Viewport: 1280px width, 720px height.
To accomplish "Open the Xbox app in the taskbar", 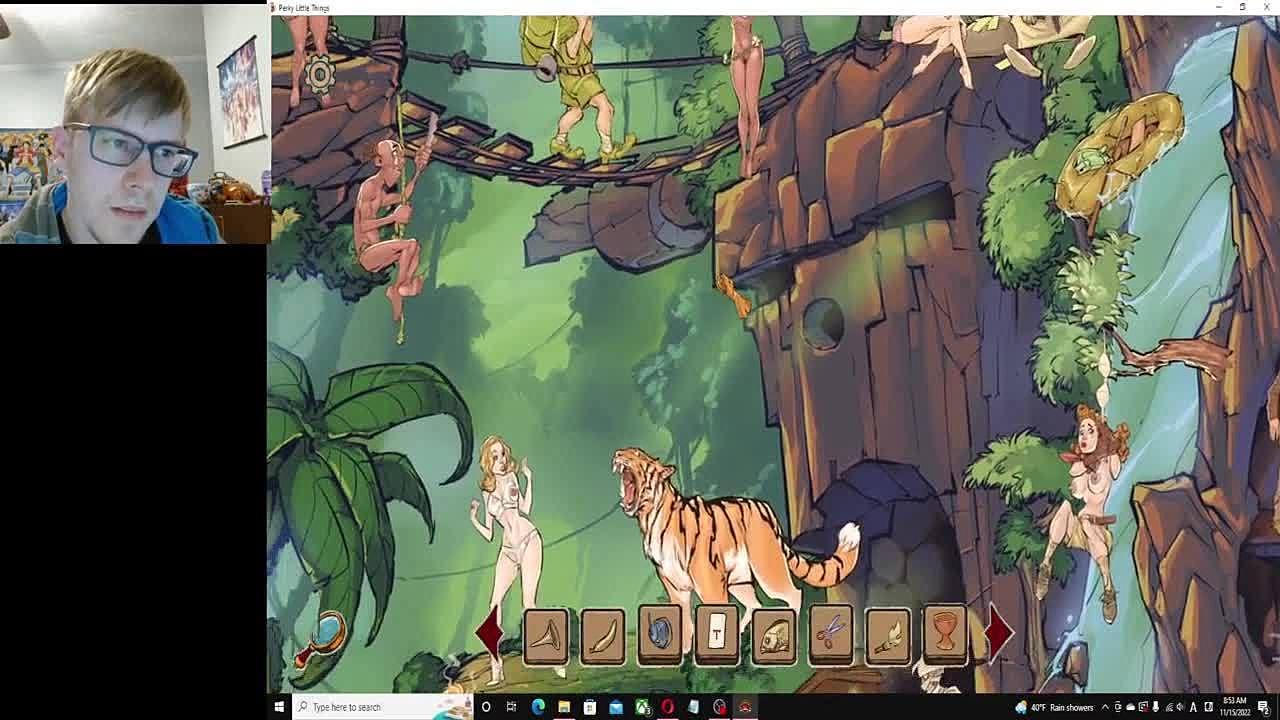I will pos(642,707).
